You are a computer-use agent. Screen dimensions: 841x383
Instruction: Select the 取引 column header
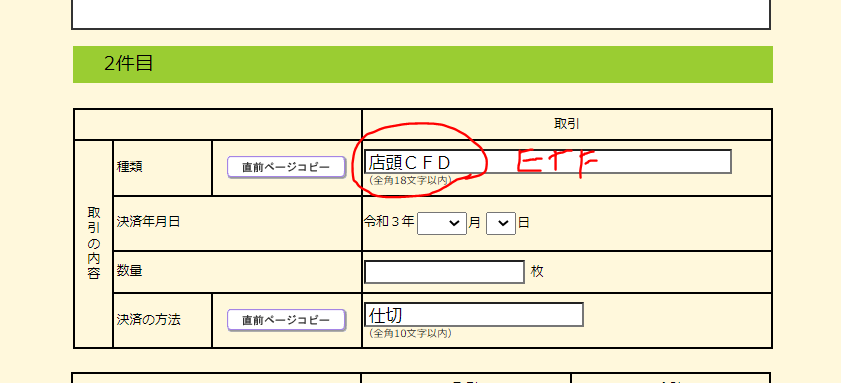coord(567,124)
